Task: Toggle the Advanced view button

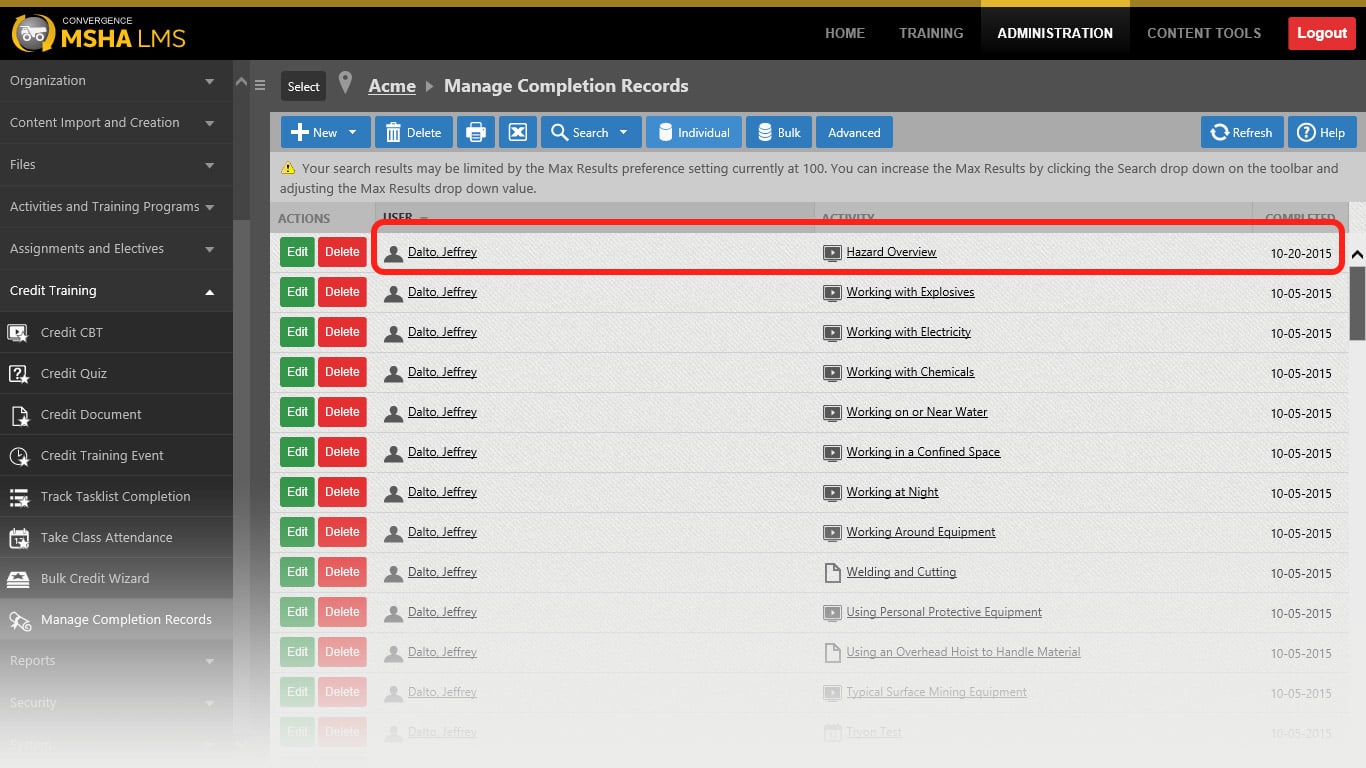Action: (x=854, y=132)
